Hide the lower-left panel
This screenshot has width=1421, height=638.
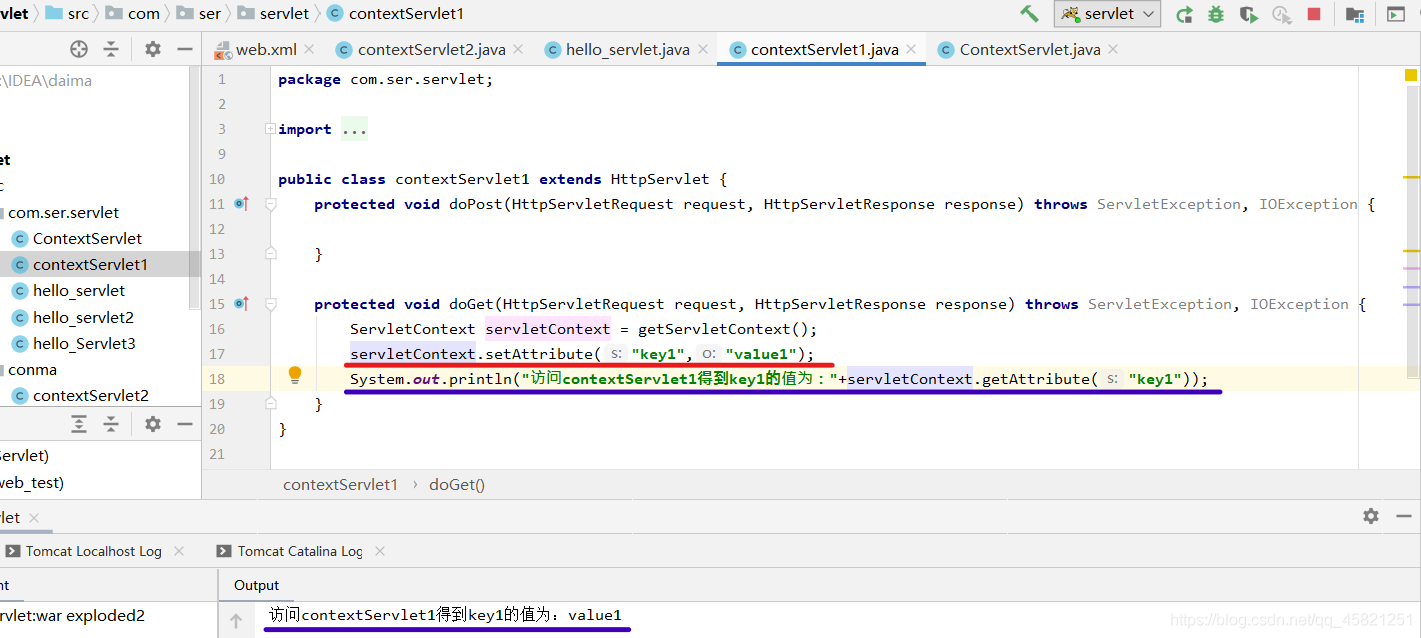pos(184,424)
